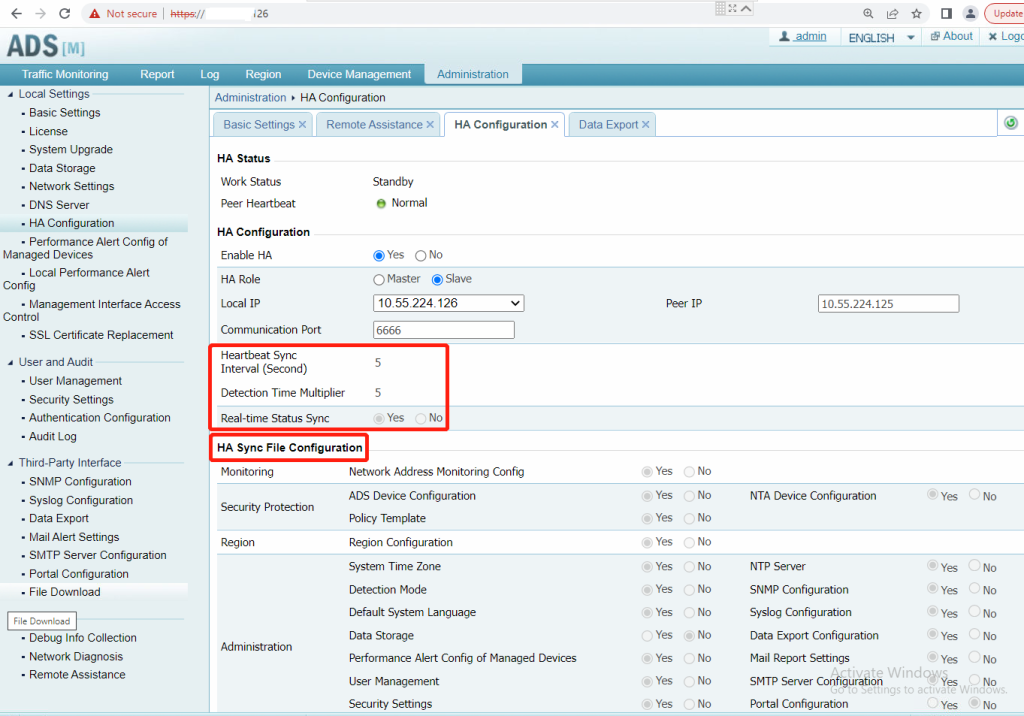This screenshot has width=1024, height=716.
Task: Select No for Enable HA
Action: [x=421, y=255]
